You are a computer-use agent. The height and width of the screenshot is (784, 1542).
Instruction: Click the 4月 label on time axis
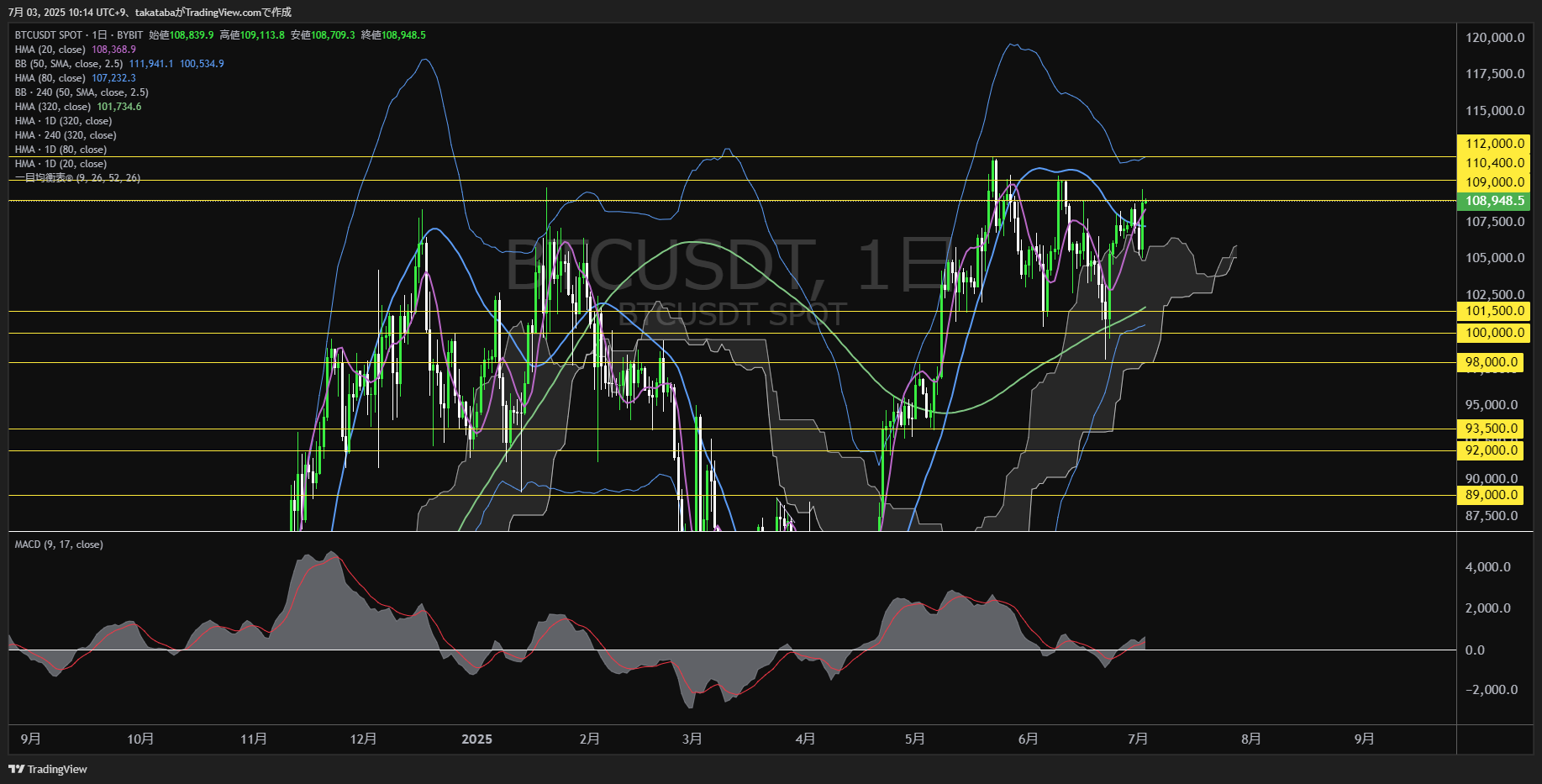click(805, 739)
